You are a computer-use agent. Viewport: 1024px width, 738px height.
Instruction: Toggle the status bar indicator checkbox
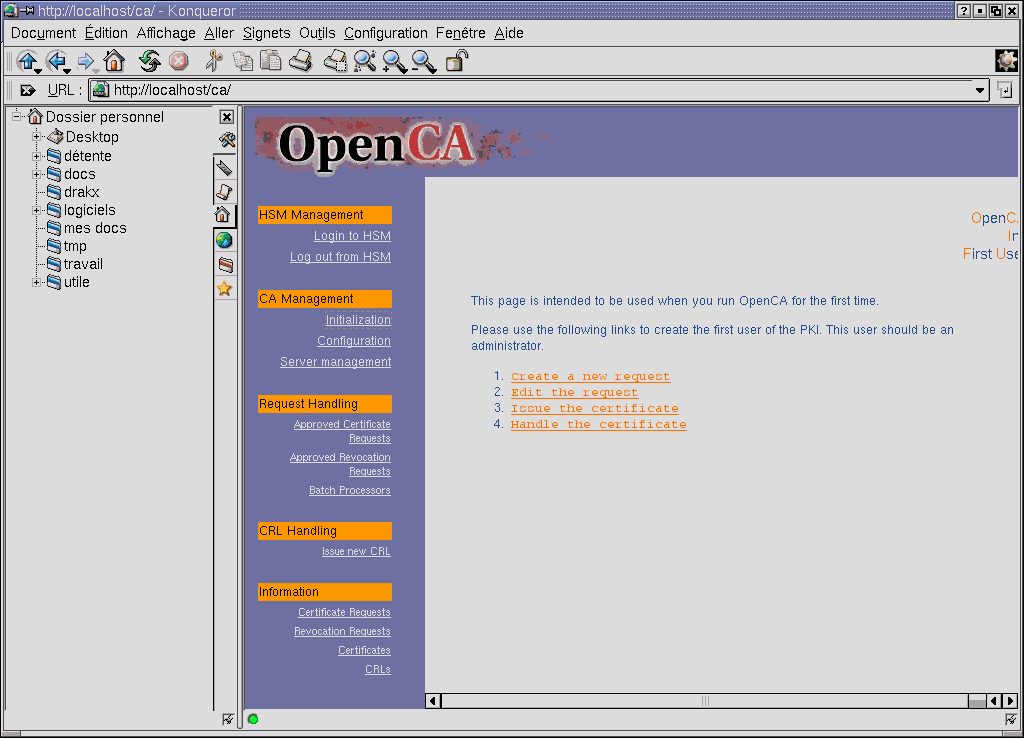228,719
